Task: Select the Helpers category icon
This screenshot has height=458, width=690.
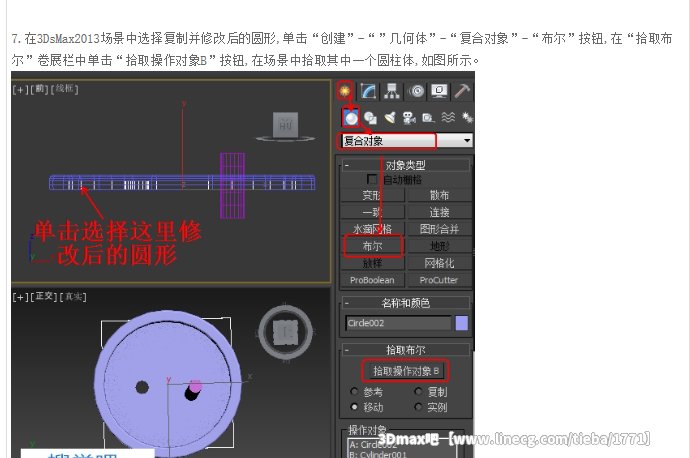Action: click(x=428, y=117)
